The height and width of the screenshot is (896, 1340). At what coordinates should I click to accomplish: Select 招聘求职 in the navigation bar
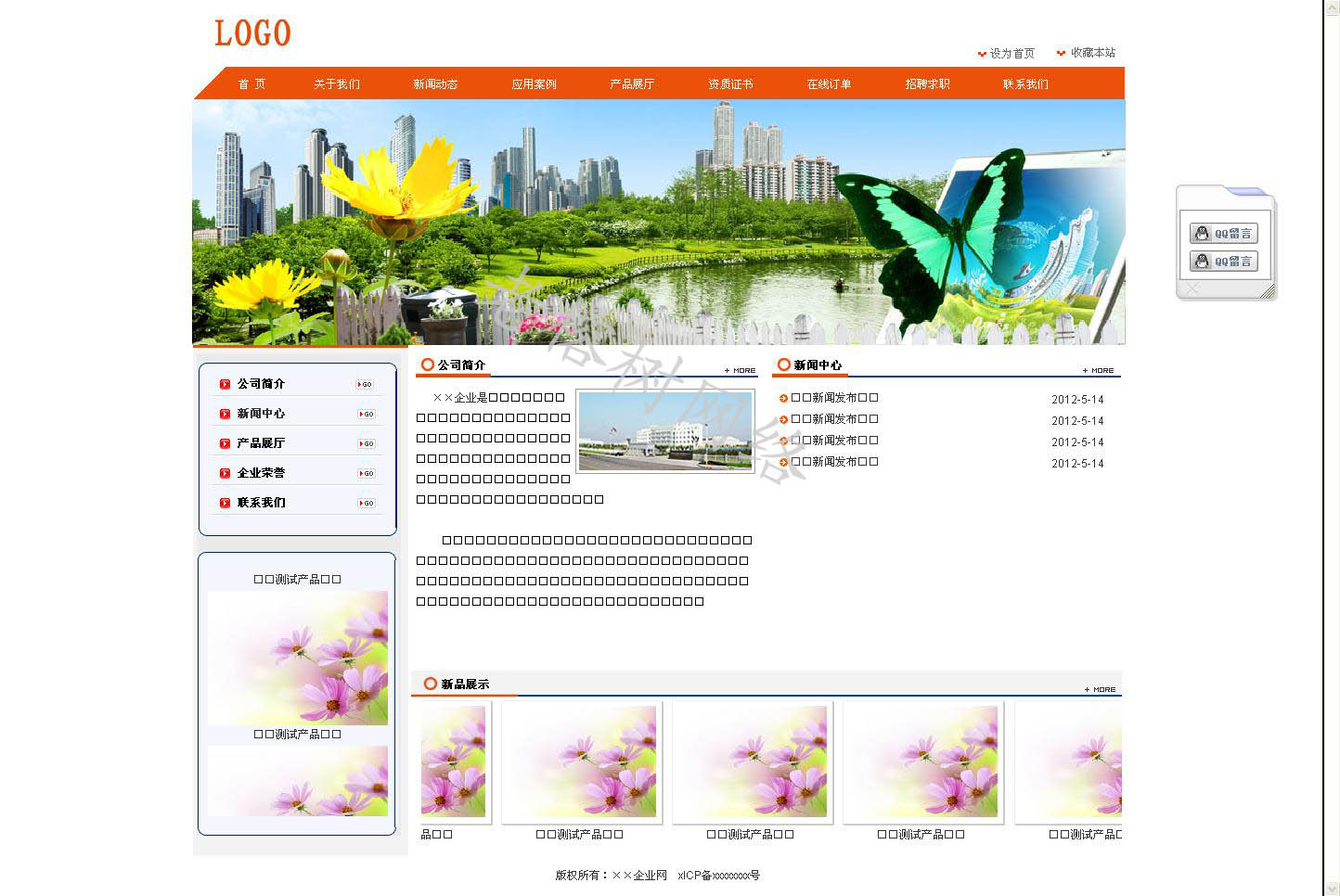(x=927, y=83)
